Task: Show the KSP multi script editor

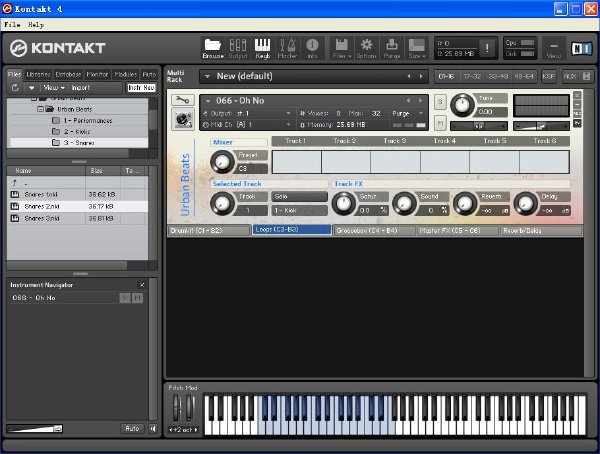Action: 548,76
